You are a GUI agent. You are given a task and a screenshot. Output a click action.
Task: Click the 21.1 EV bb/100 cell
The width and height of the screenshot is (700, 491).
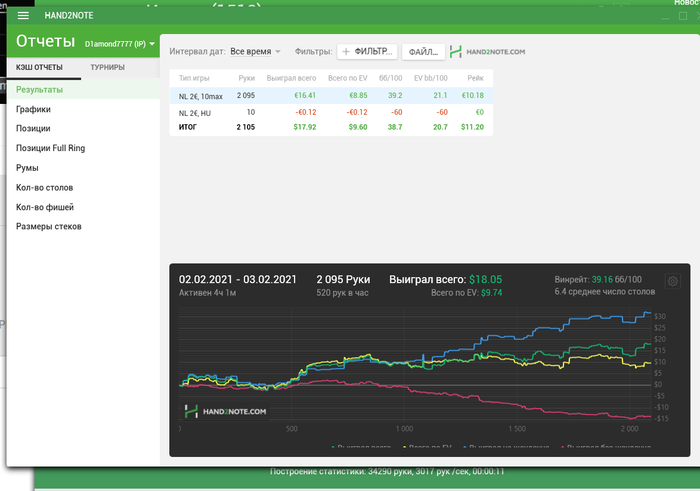point(440,96)
